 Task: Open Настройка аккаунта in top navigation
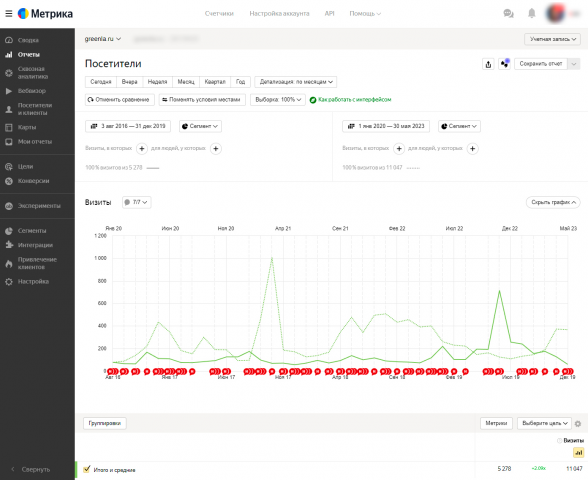point(279,14)
